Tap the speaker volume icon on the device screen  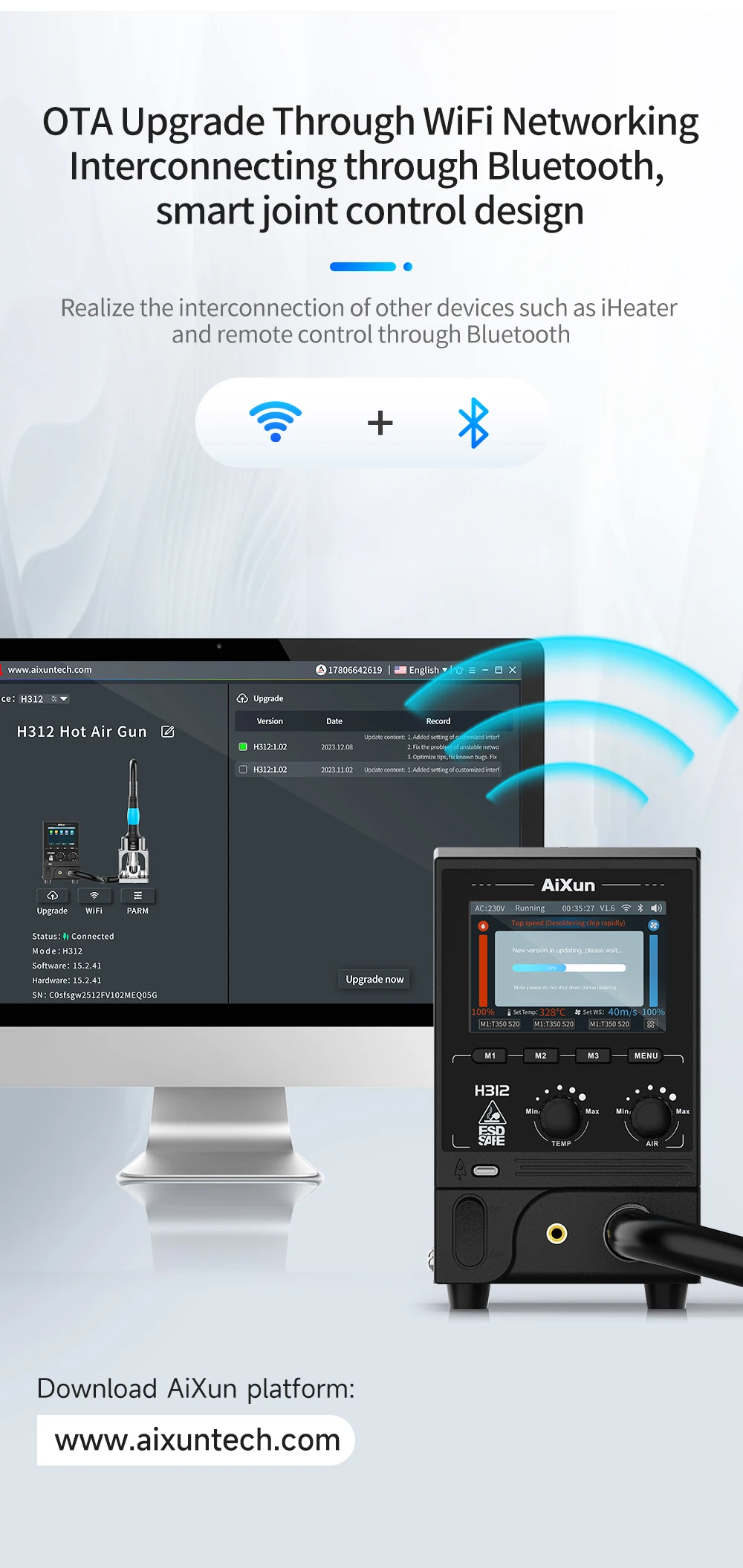point(656,908)
